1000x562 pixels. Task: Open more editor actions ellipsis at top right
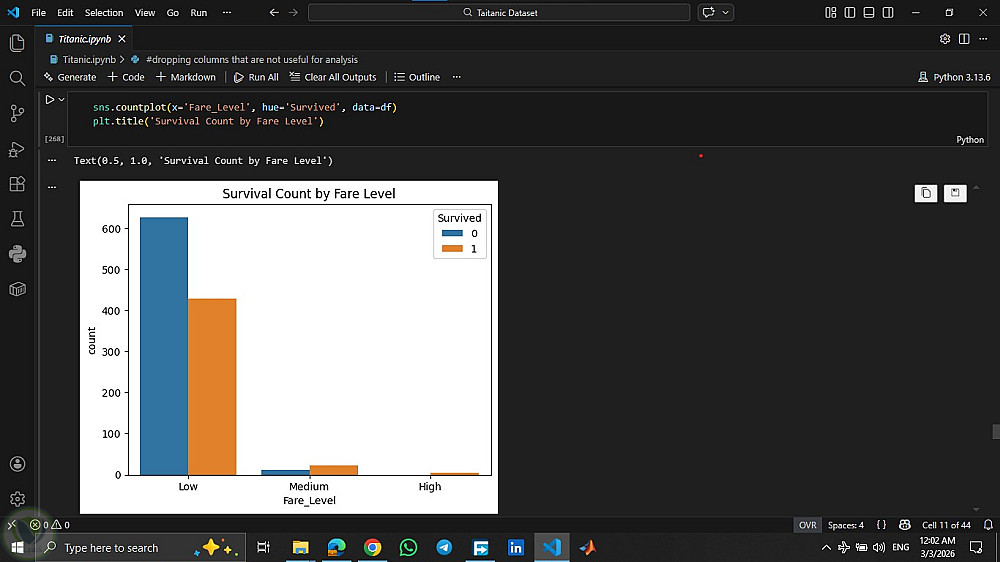pyautogui.click(x=983, y=39)
